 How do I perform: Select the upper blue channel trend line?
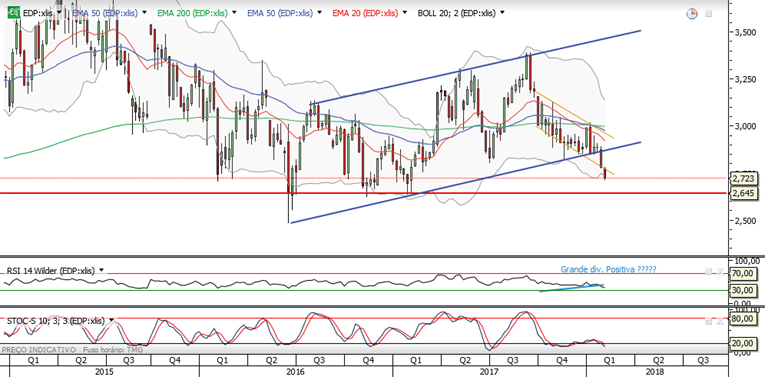coord(474,67)
